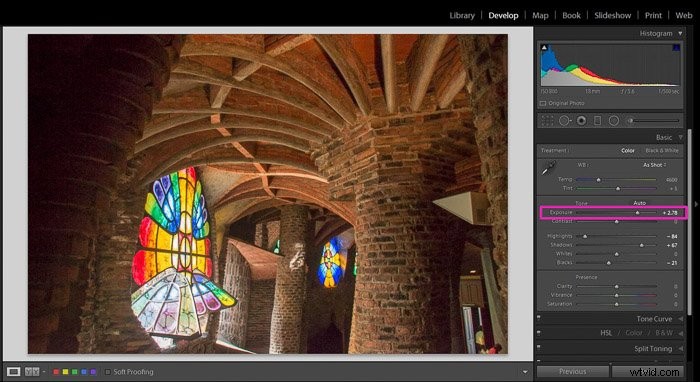Apply purple color label swatch
Screen dimensions: 700x382
pos(93,372)
